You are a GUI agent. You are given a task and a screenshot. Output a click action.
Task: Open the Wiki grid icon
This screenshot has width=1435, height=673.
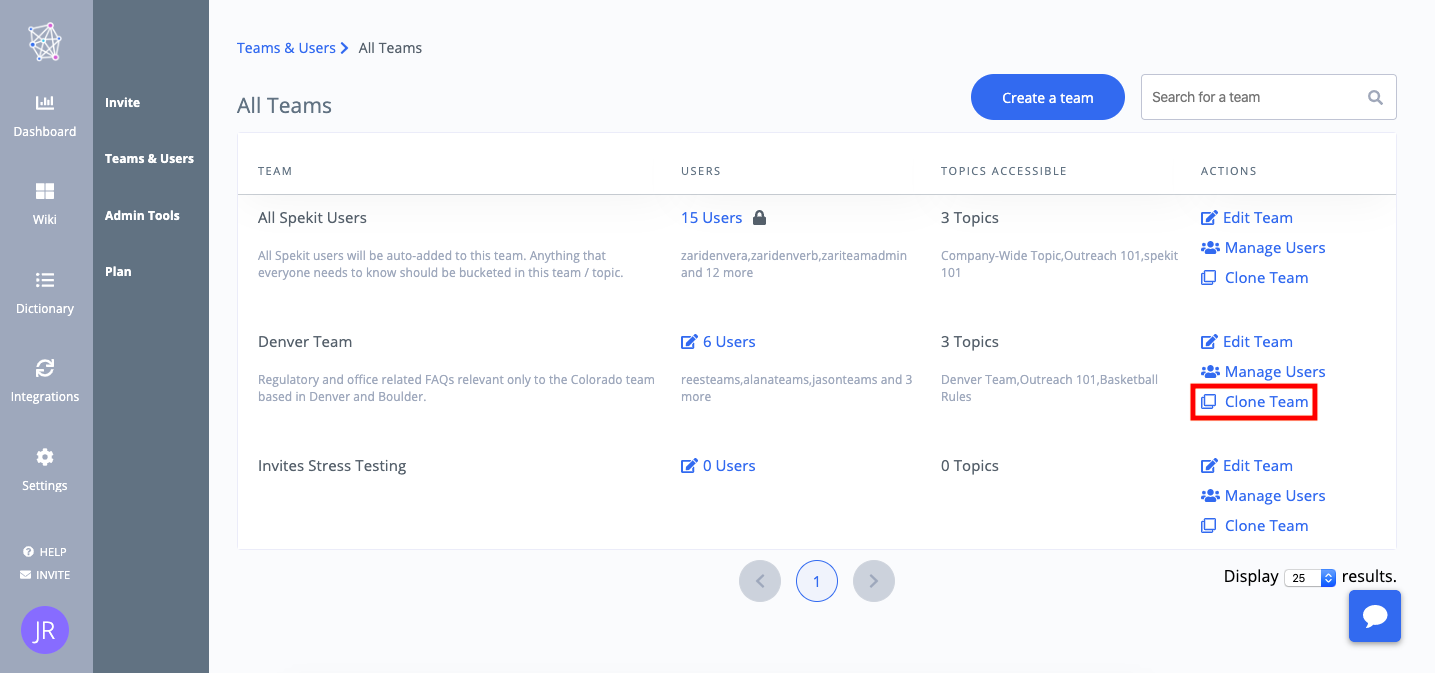[x=45, y=191]
